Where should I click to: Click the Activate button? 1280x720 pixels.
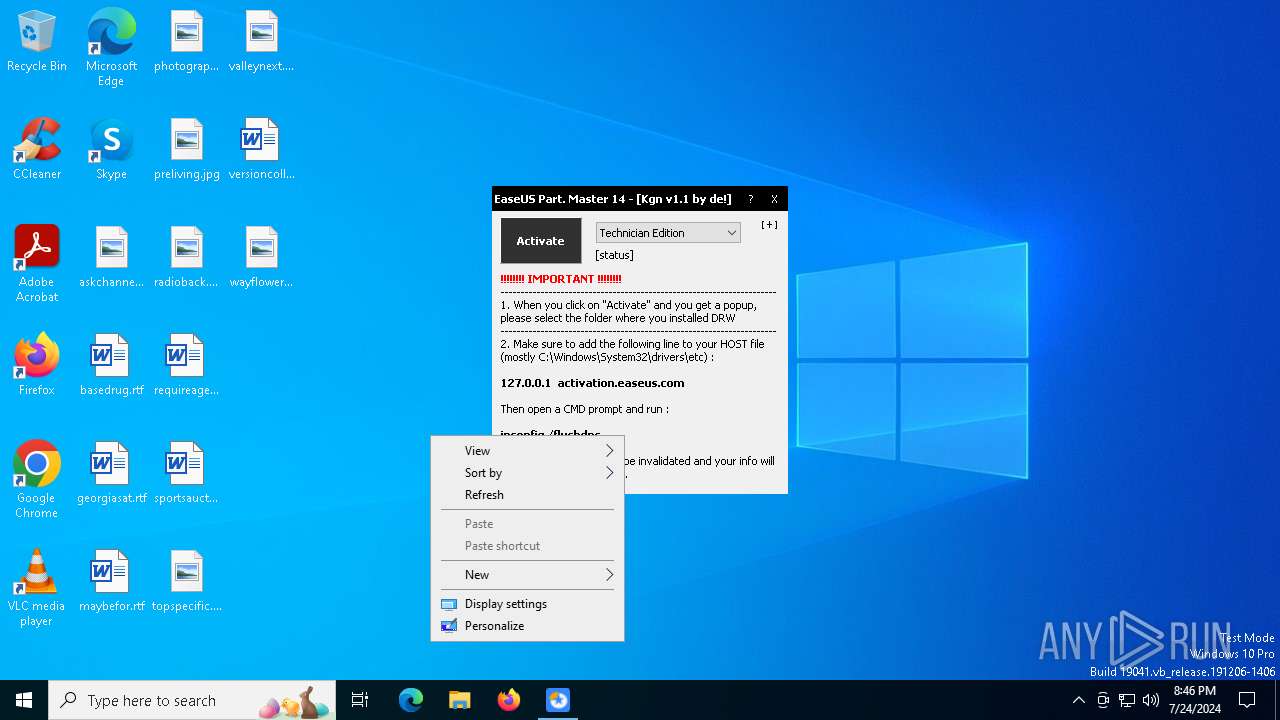coord(540,241)
